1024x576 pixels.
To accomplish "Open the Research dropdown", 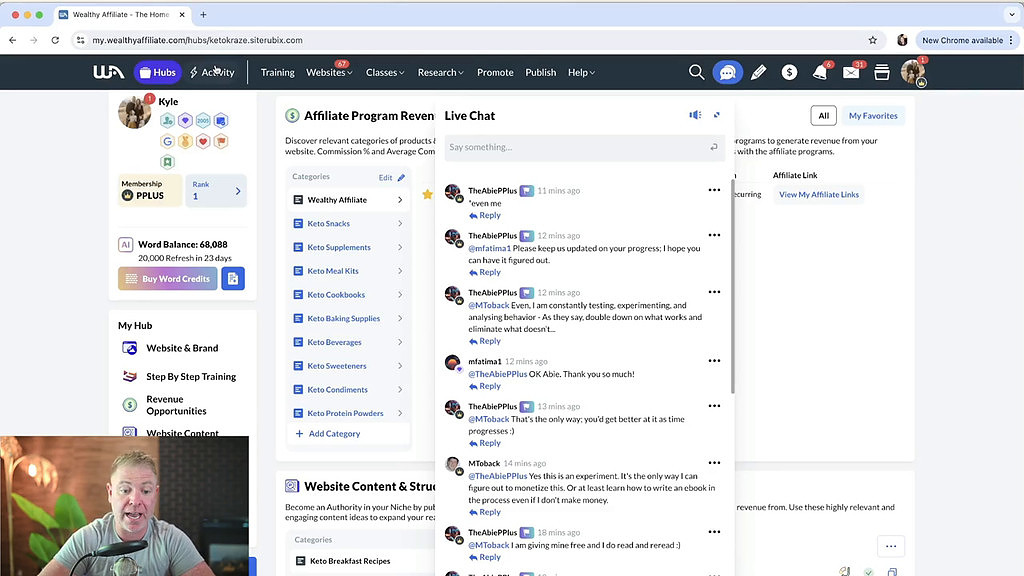I will (440, 71).
